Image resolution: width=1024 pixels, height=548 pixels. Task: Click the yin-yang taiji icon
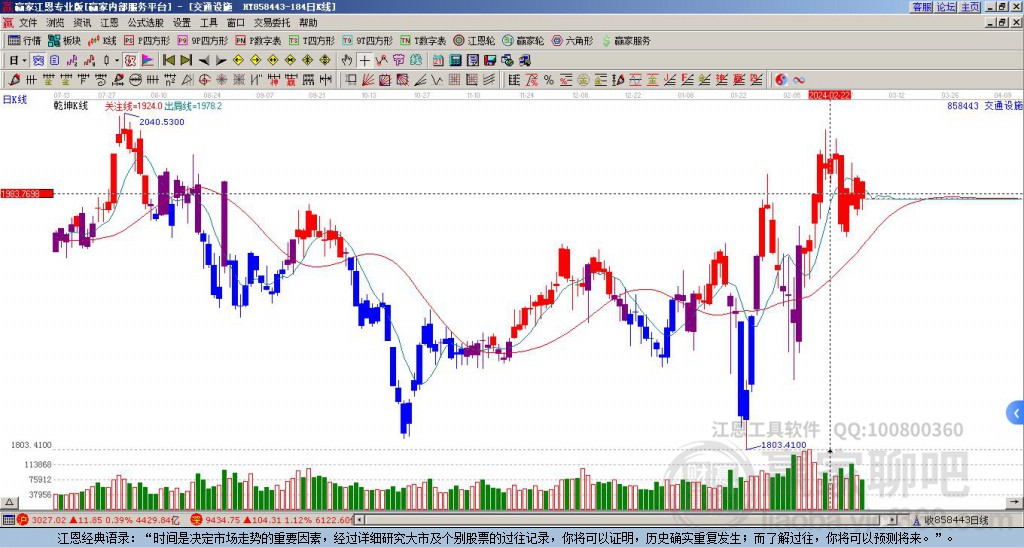(x=781, y=80)
